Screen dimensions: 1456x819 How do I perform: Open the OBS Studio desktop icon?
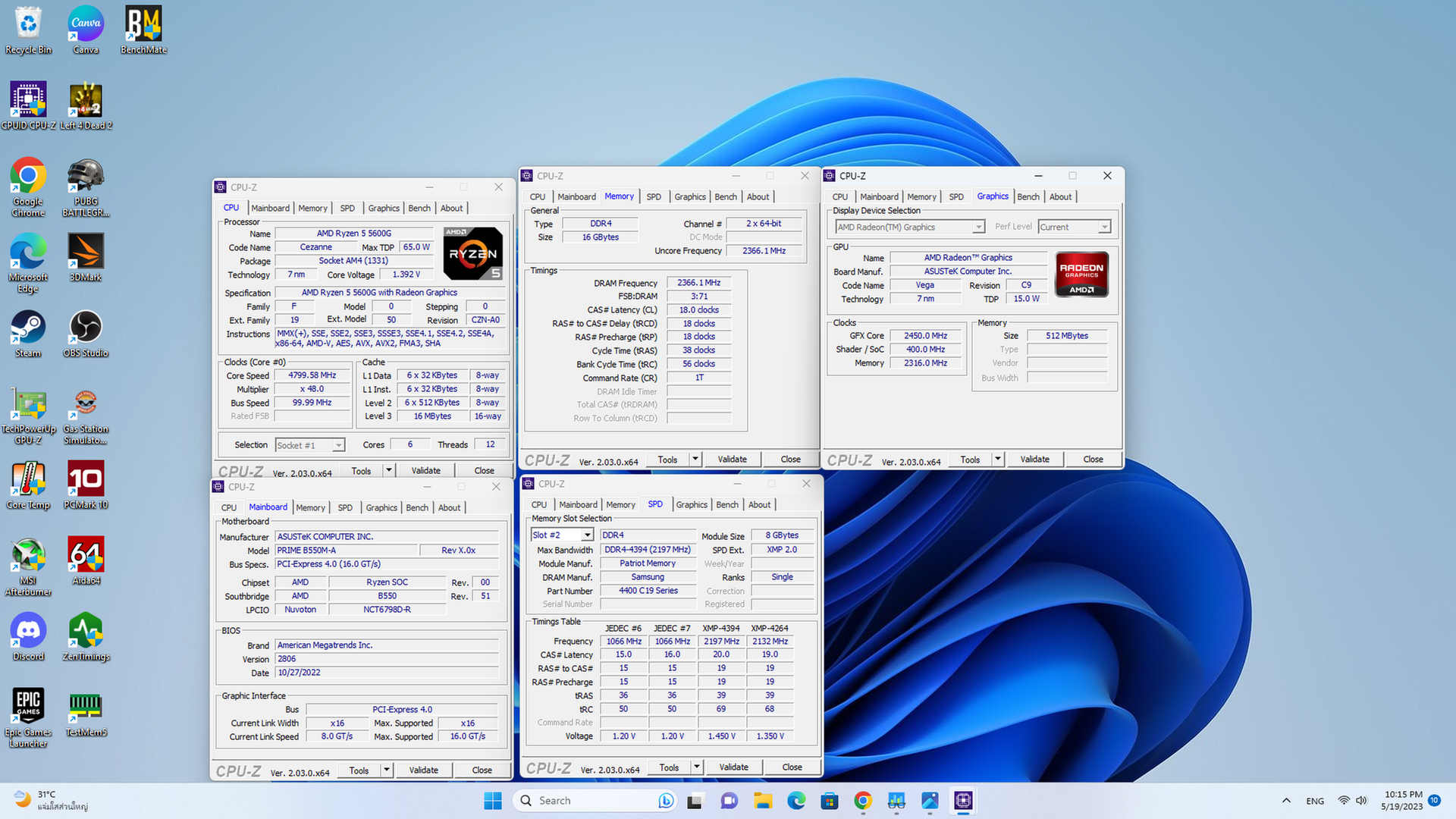coord(86,334)
